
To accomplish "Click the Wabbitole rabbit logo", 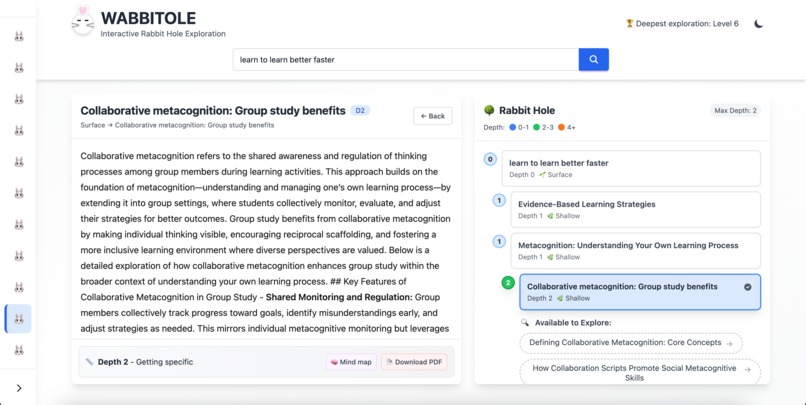I will 82,21.
